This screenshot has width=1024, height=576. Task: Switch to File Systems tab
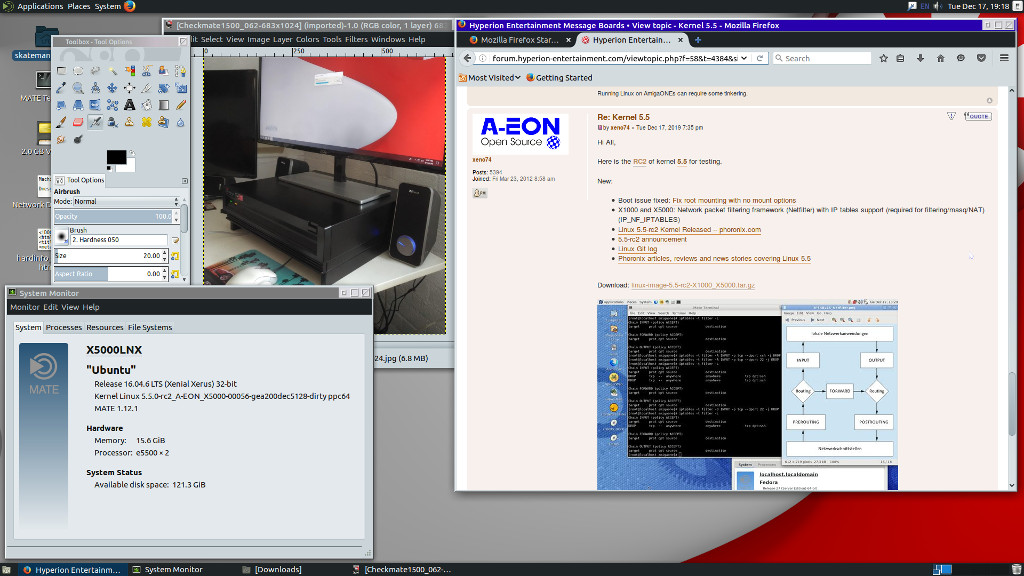click(x=150, y=327)
